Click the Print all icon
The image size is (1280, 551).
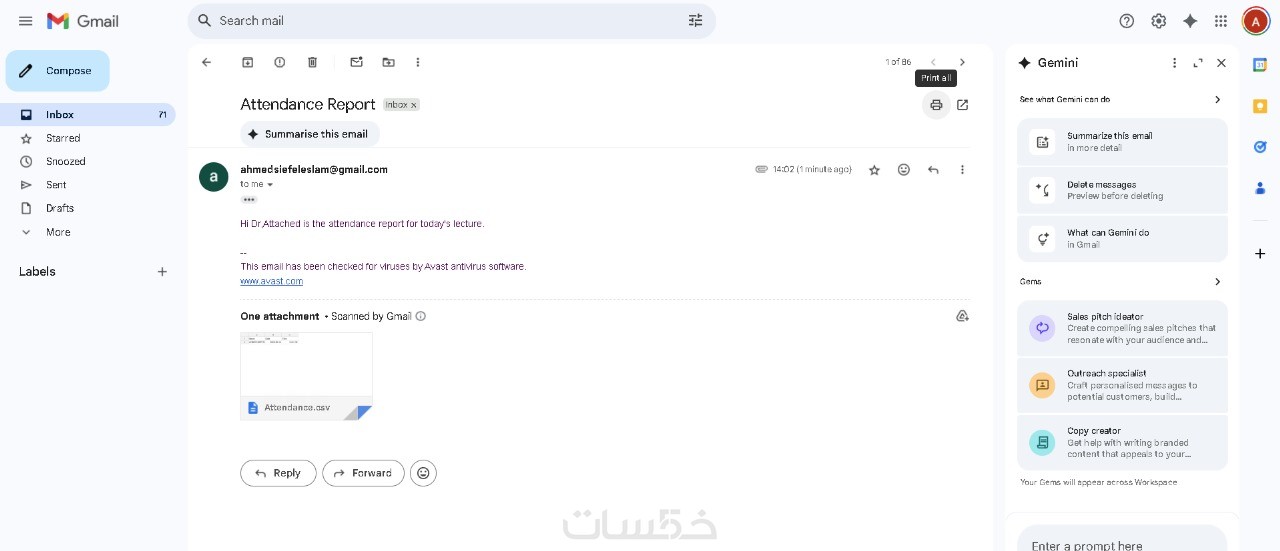pyautogui.click(x=936, y=105)
